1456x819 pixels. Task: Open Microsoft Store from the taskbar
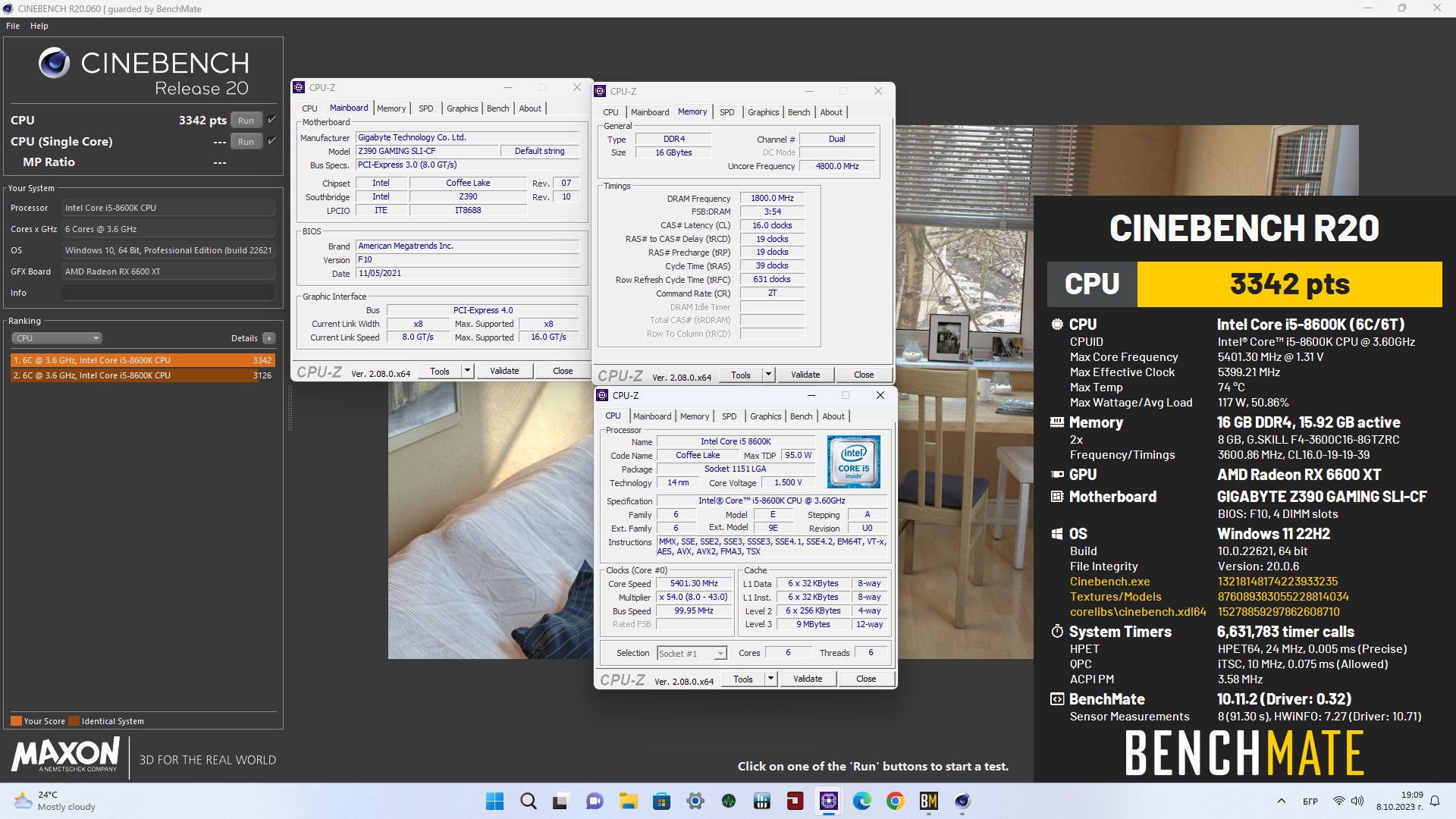click(661, 801)
